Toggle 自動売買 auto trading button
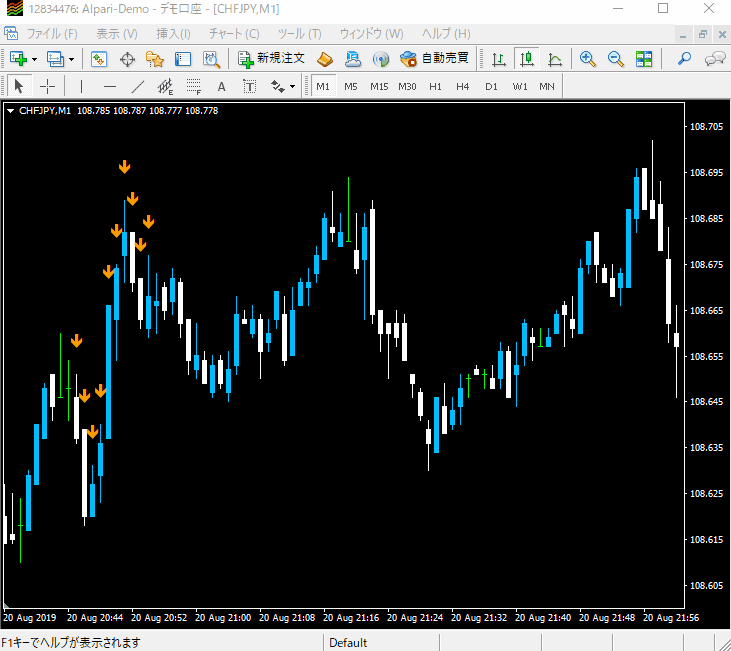 pyautogui.click(x=434, y=59)
